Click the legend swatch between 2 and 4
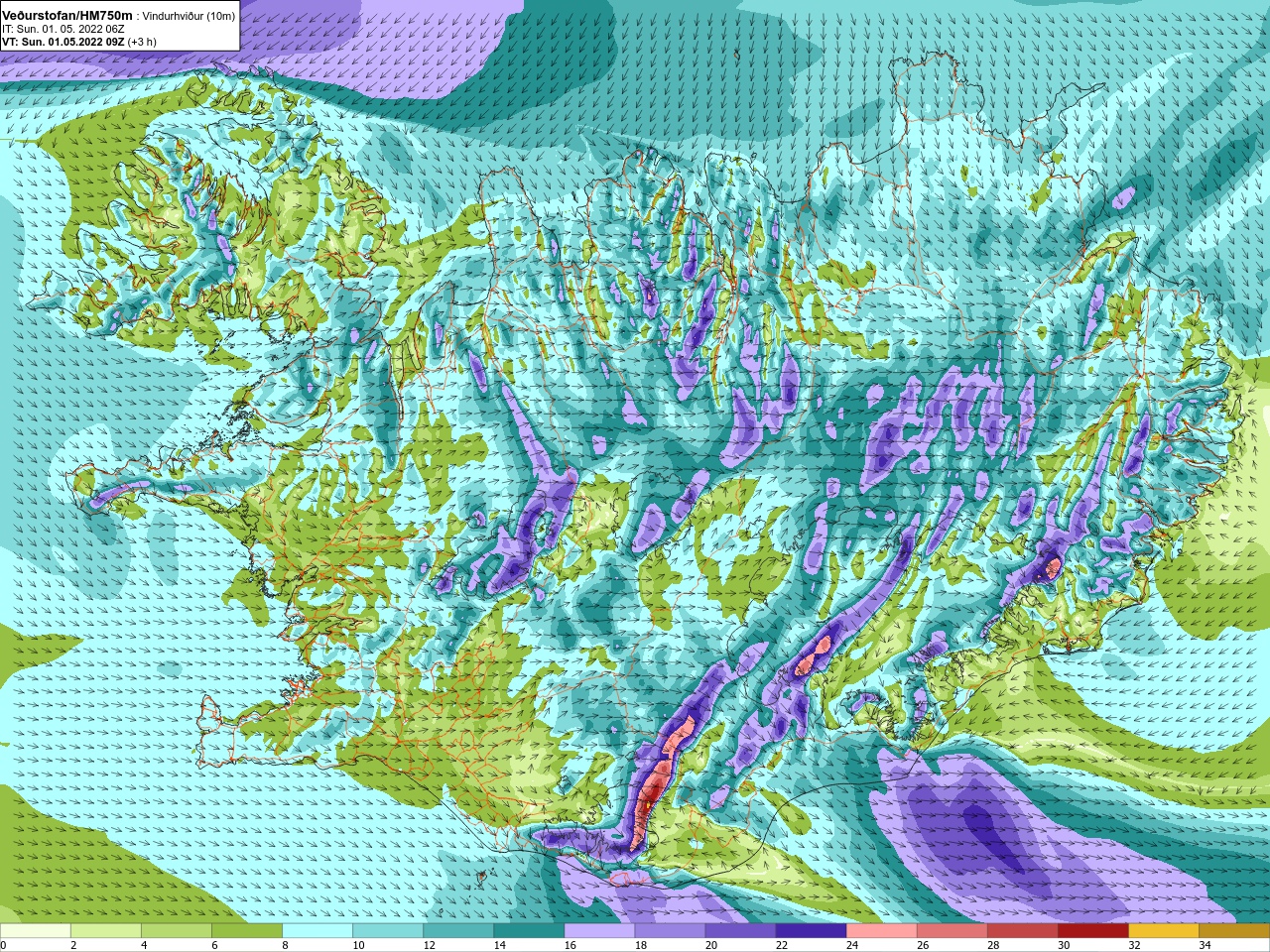Screen dimensions: 1270x952 [106, 931]
